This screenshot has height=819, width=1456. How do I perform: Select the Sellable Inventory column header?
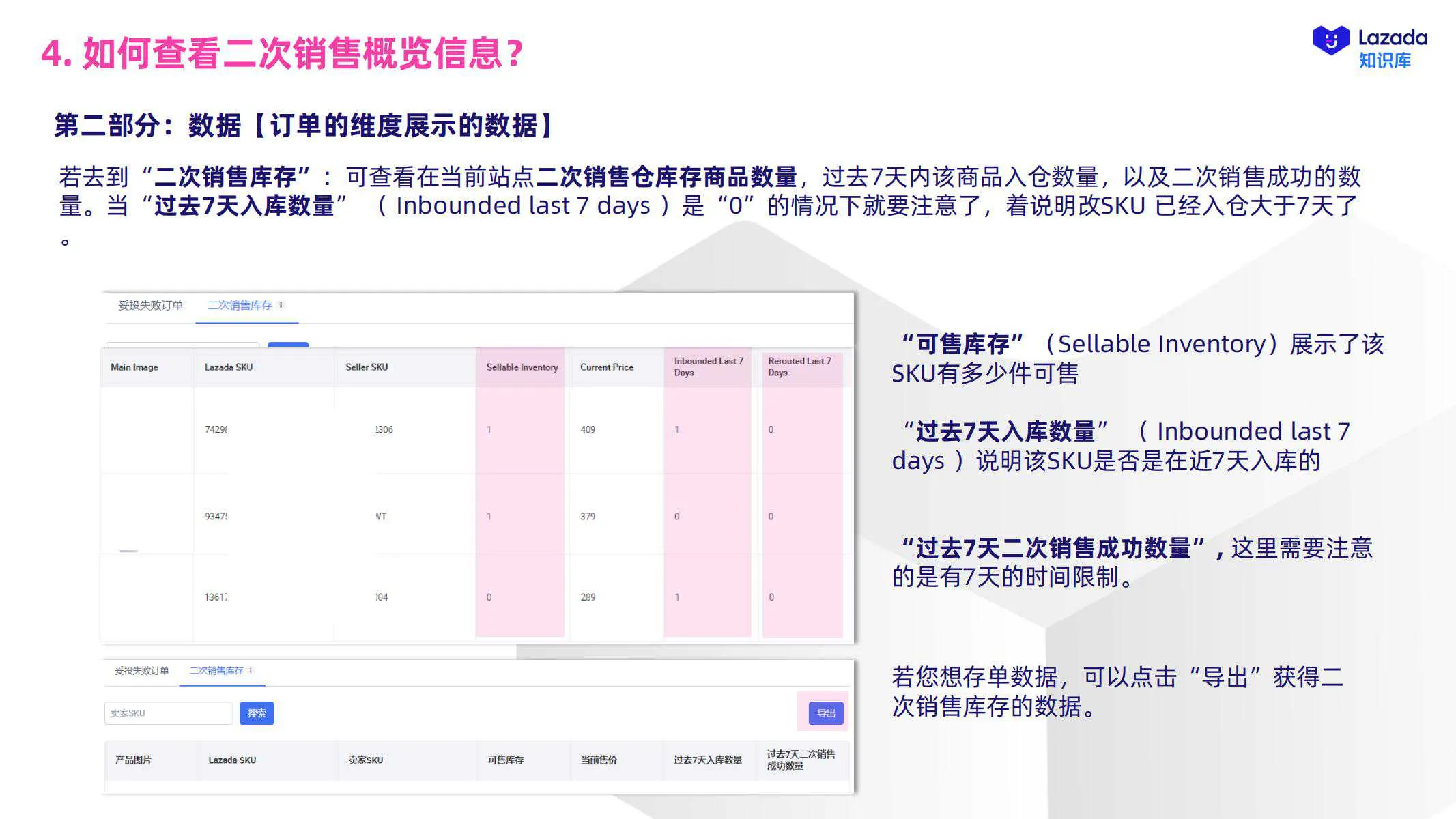pyautogui.click(x=521, y=367)
